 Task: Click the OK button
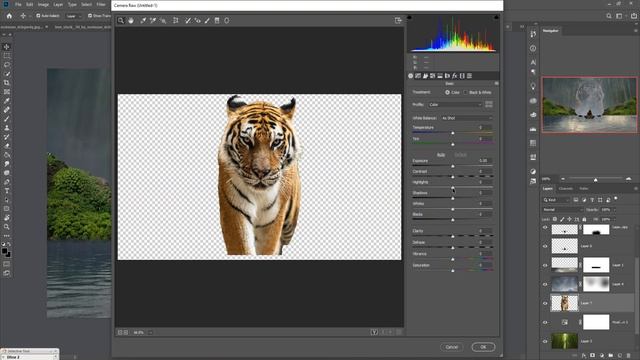tap(483, 347)
